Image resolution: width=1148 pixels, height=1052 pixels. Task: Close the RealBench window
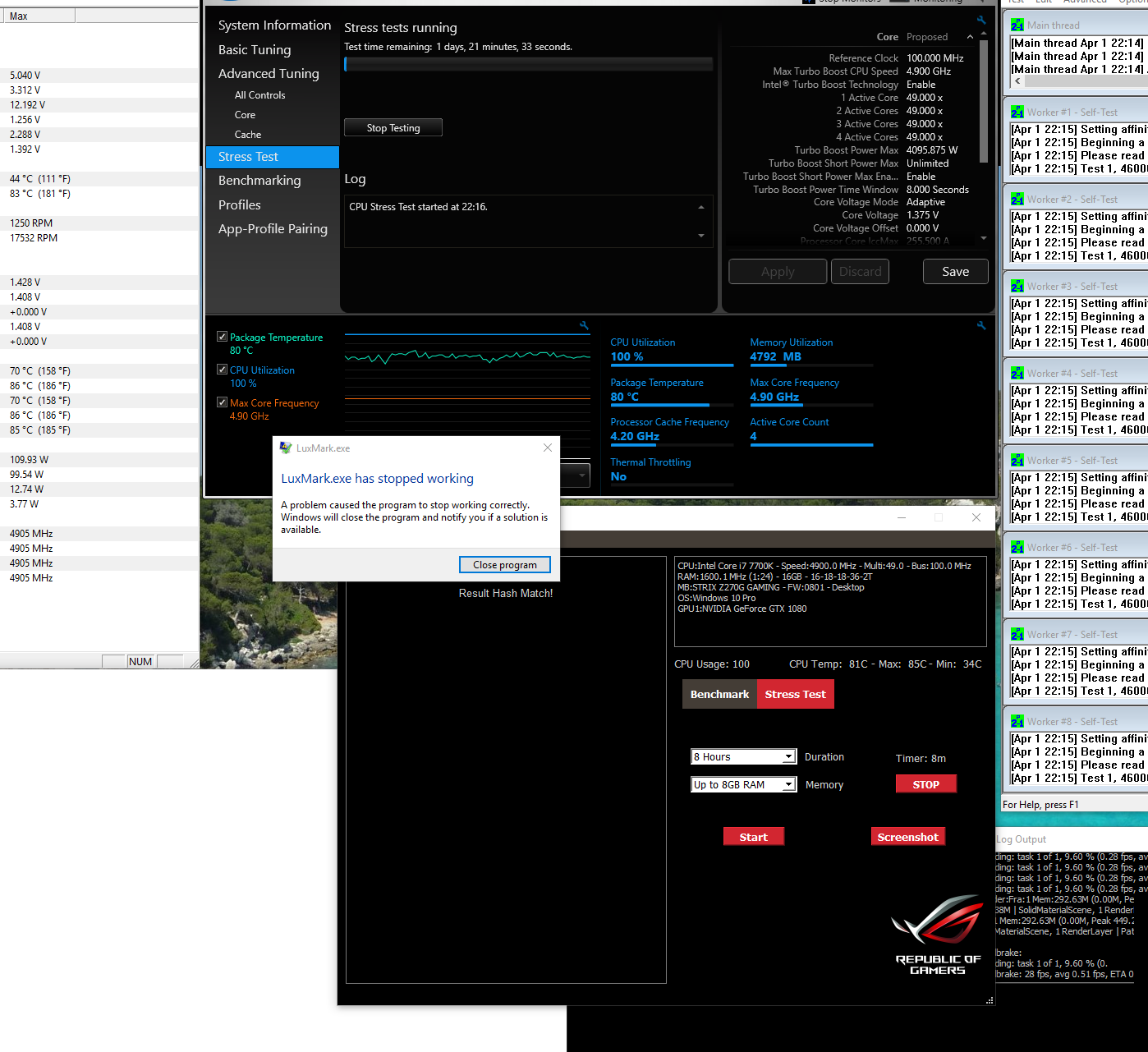[x=976, y=517]
